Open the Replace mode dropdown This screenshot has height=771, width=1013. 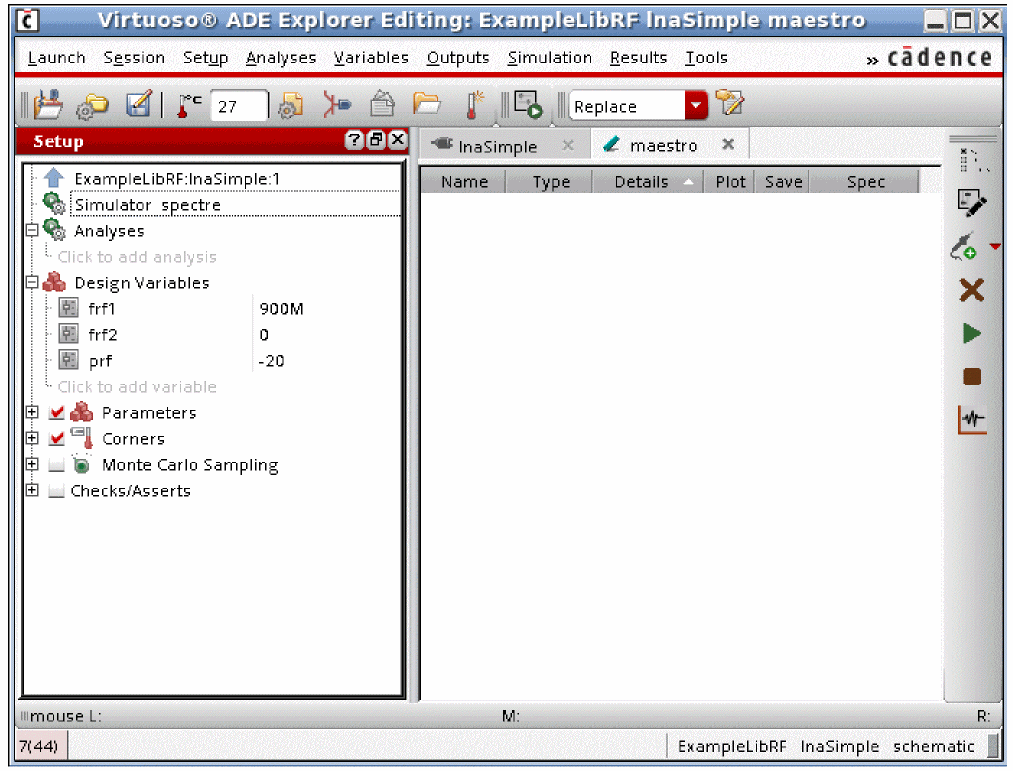tap(696, 105)
